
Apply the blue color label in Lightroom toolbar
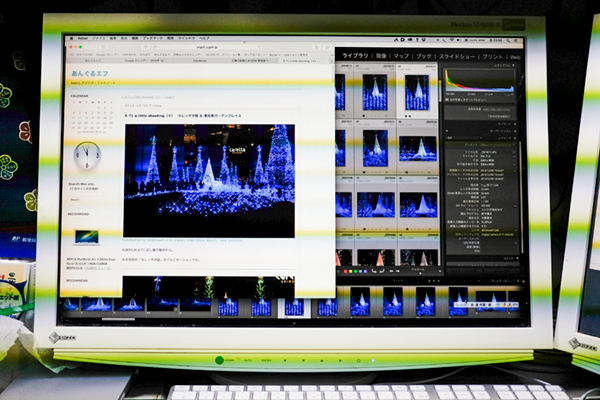[360, 271]
